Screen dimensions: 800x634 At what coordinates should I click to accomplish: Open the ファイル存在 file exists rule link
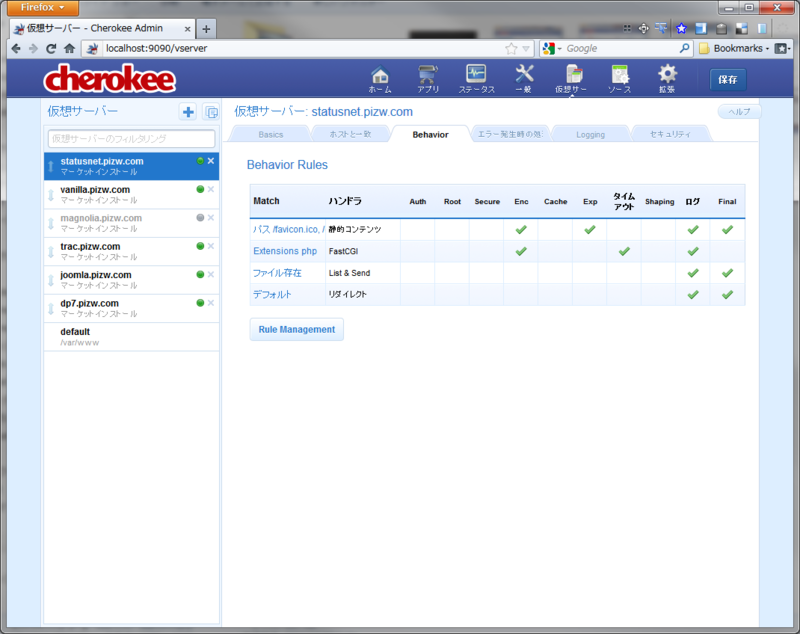(277, 273)
